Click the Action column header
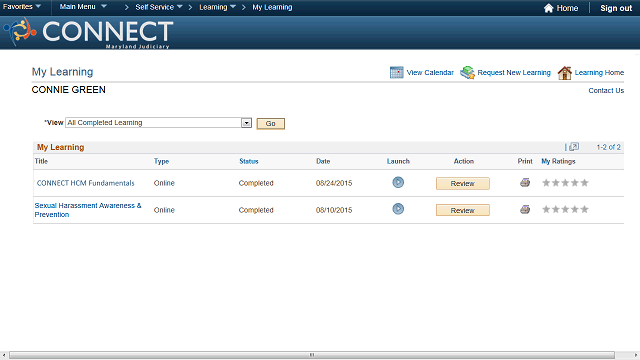The height and width of the screenshot is (360, 640). click(464, 161)
